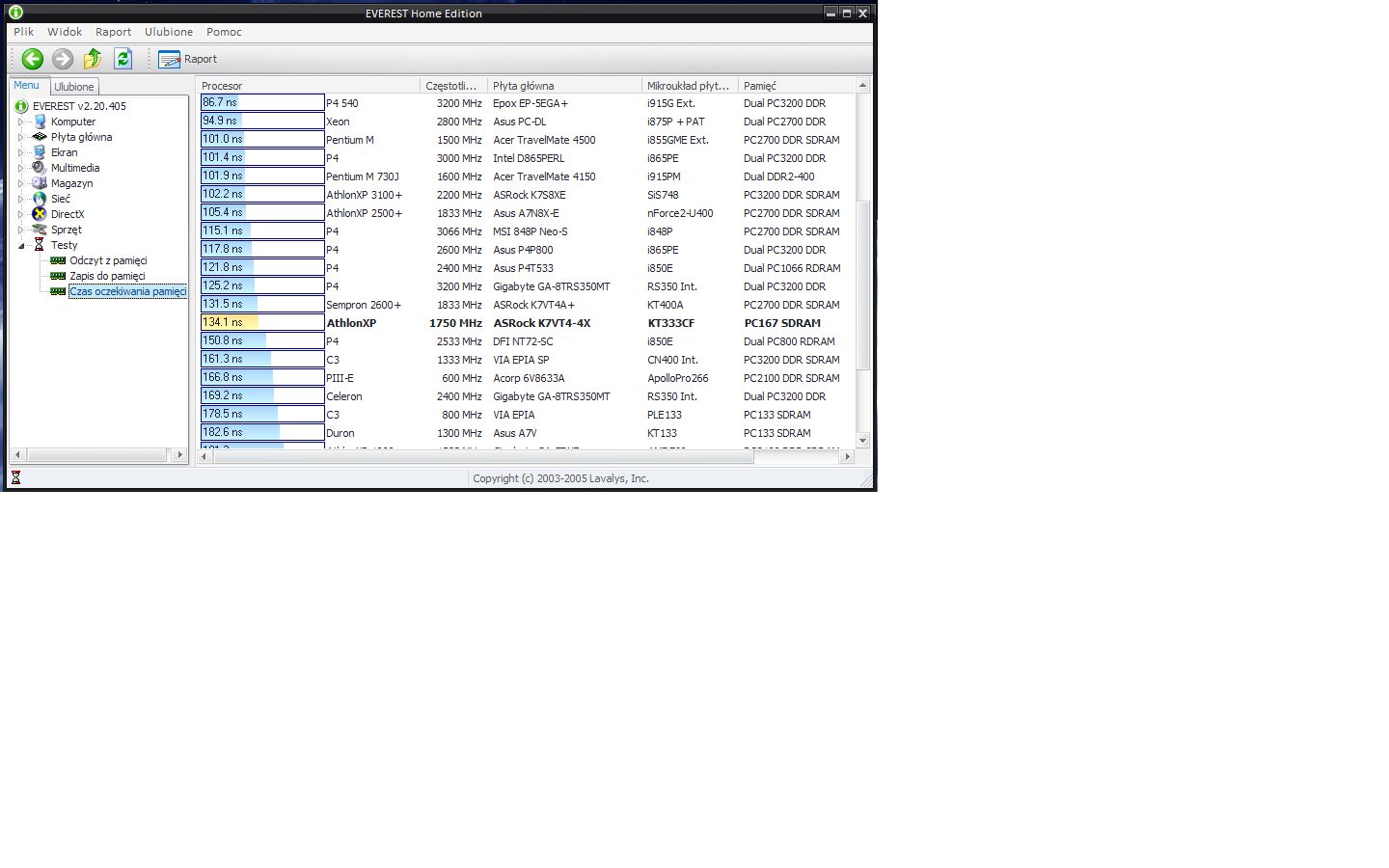Viewport: 1389px width, 868px height.
Task: Click the Komputer icon in the tree
Action: click(x=40, y=122)
